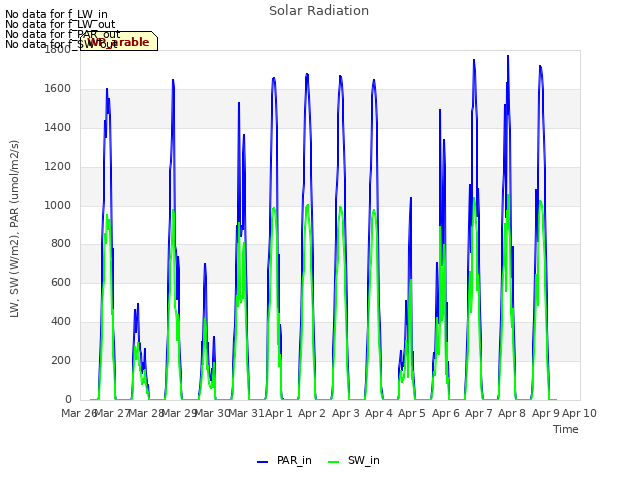Screen dimensions: 640x480
Task: Click the 'No data for f_LW_out' message
Action: (x=60, y=24)
